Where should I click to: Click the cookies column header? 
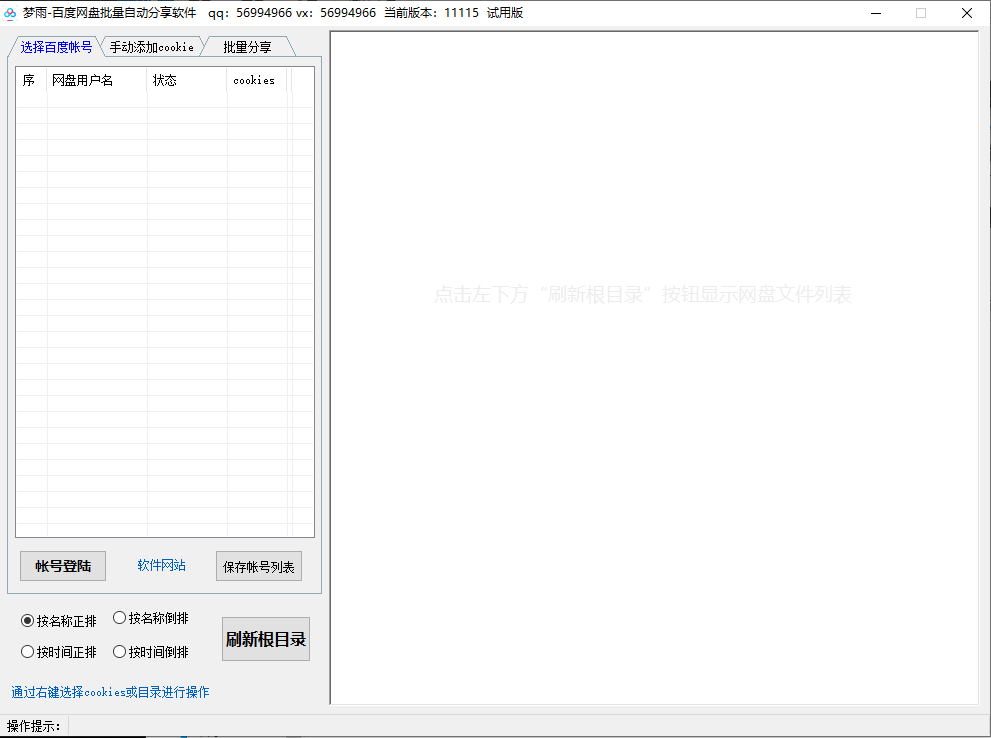click(254, 80)
